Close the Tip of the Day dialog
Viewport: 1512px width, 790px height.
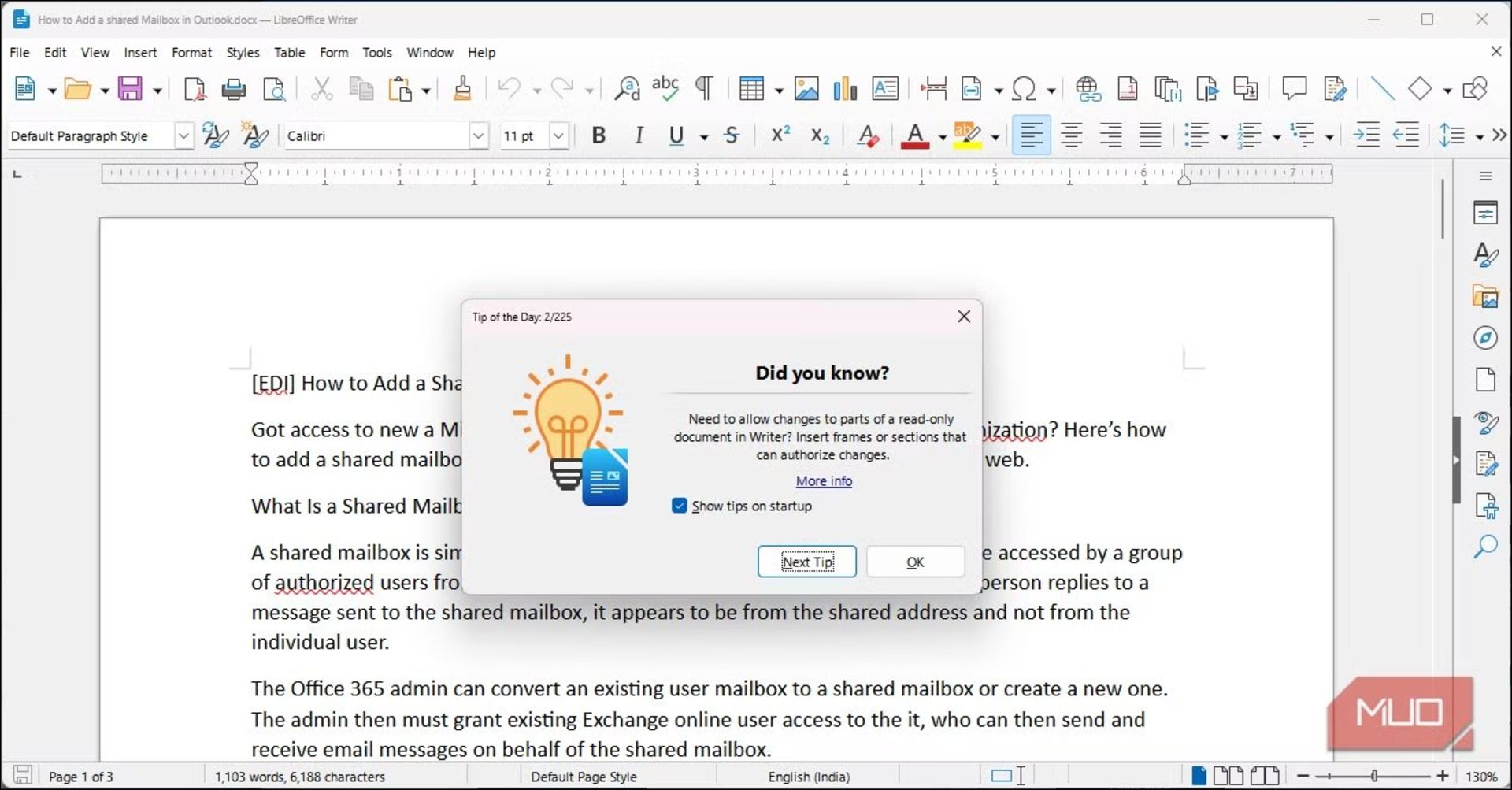click(964, 317)
